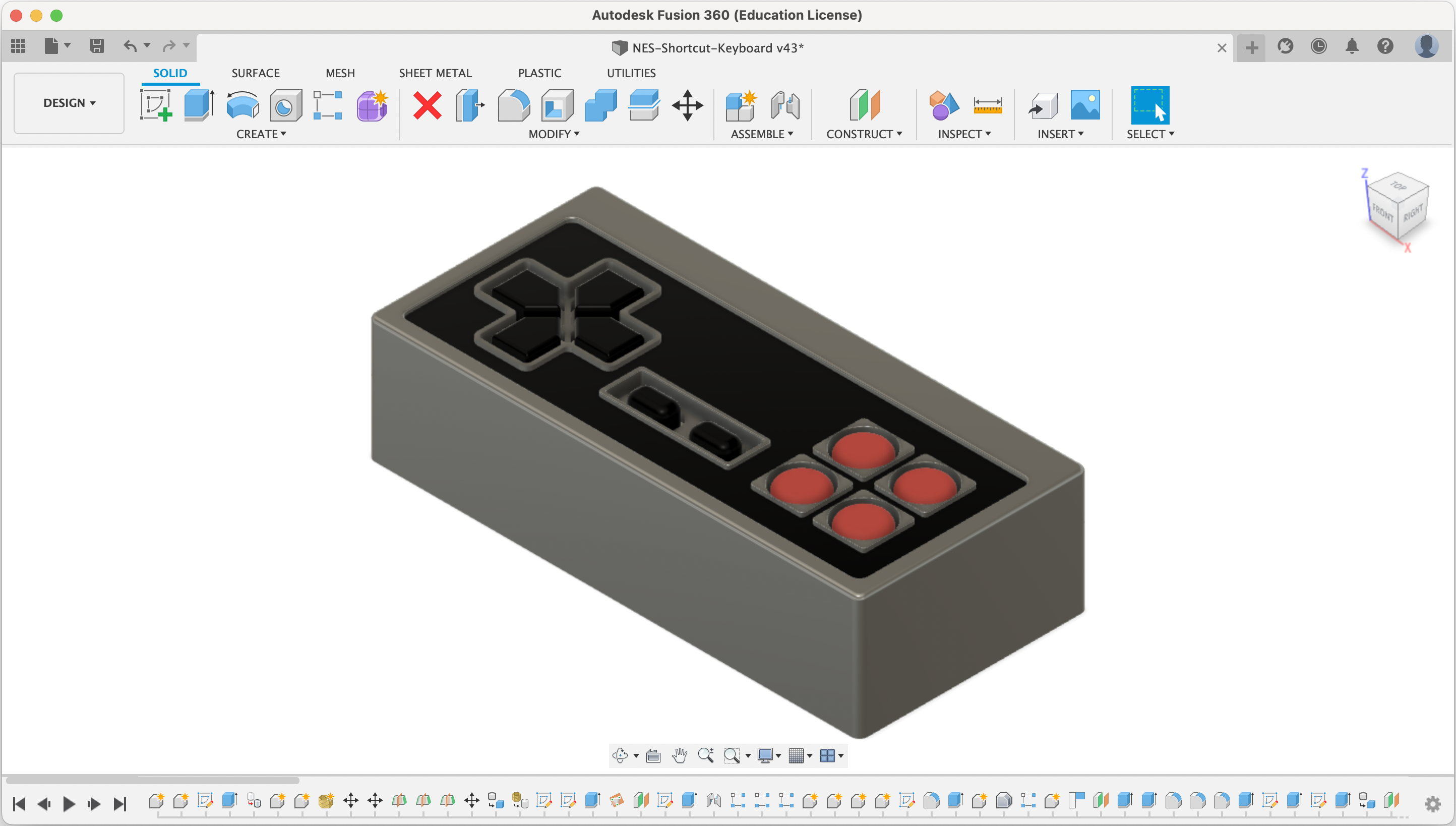Open the Help question mark icon
Screen dimensions: 1456x826
pos(1385,46)
